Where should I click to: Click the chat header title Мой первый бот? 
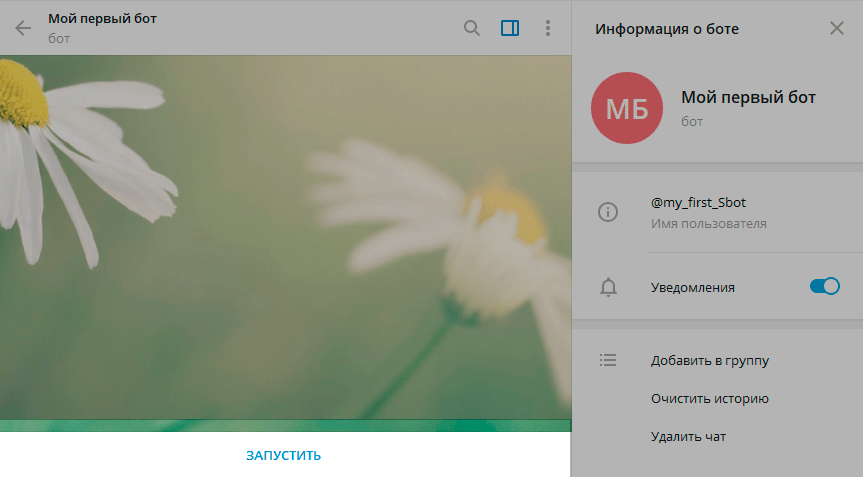(102, 19)
